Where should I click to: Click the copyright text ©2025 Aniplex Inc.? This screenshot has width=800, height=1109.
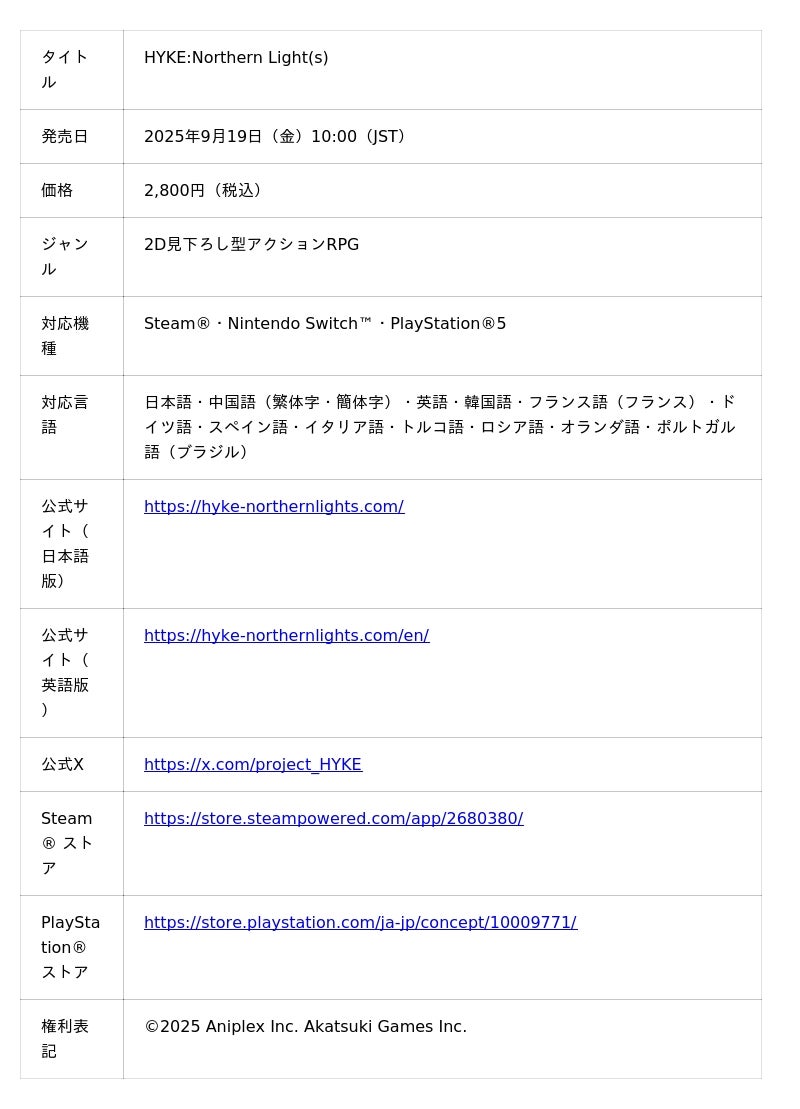pos(305,1027)
